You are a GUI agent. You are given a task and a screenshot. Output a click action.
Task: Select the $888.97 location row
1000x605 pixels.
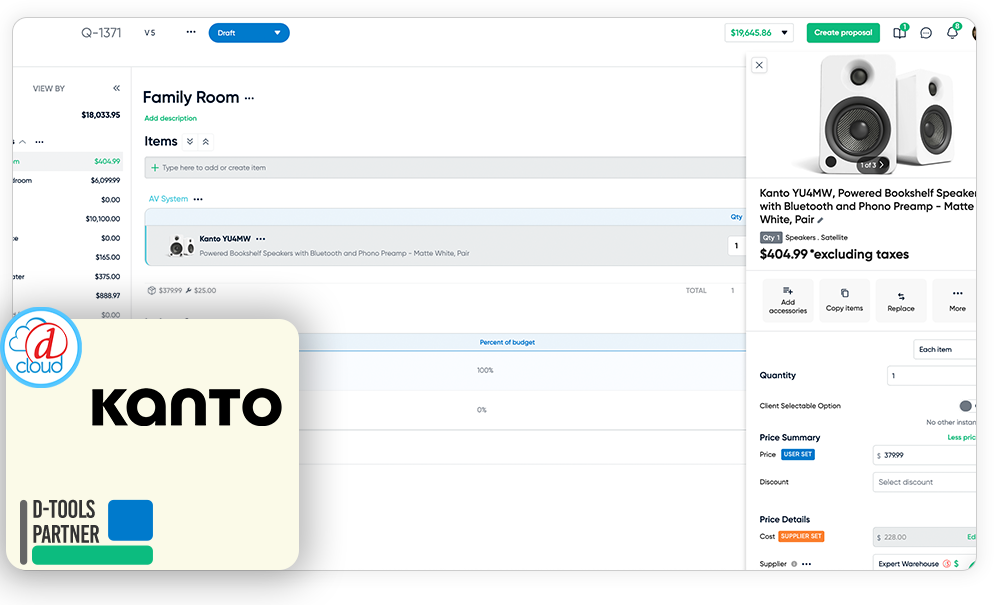(67, 296)
